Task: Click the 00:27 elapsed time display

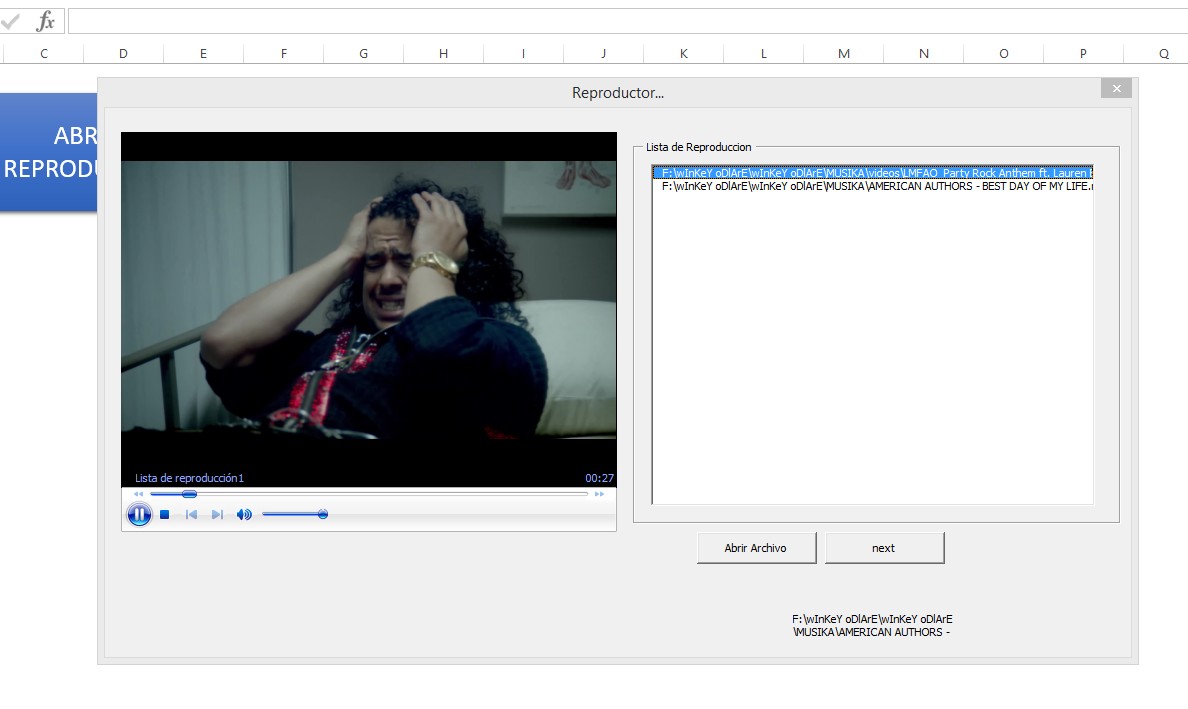Action: [599, 478]
